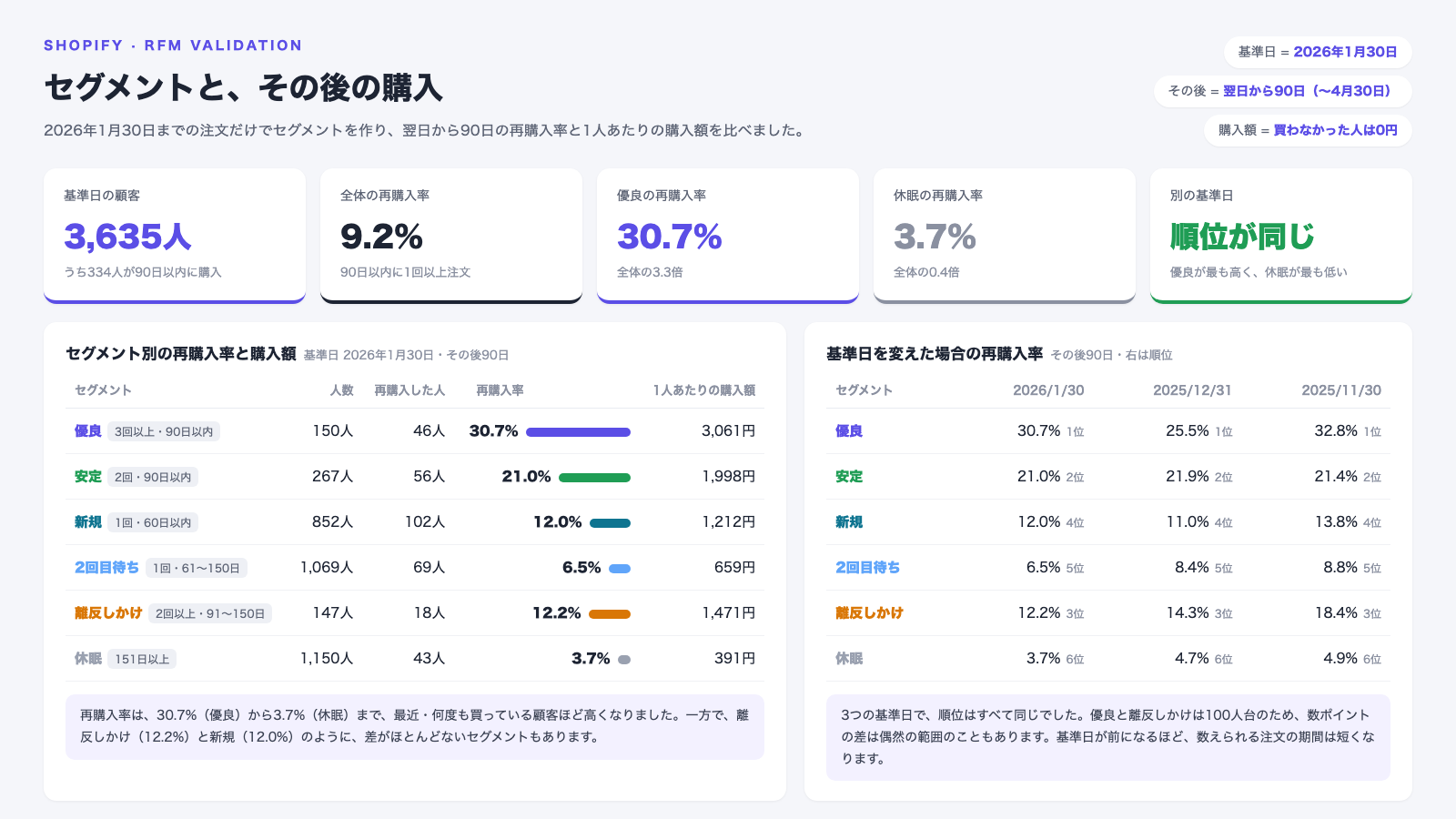Screen dimensions: 1456x819
Task: Click the 1,069人 count value
Action: (x=327, y=568)
